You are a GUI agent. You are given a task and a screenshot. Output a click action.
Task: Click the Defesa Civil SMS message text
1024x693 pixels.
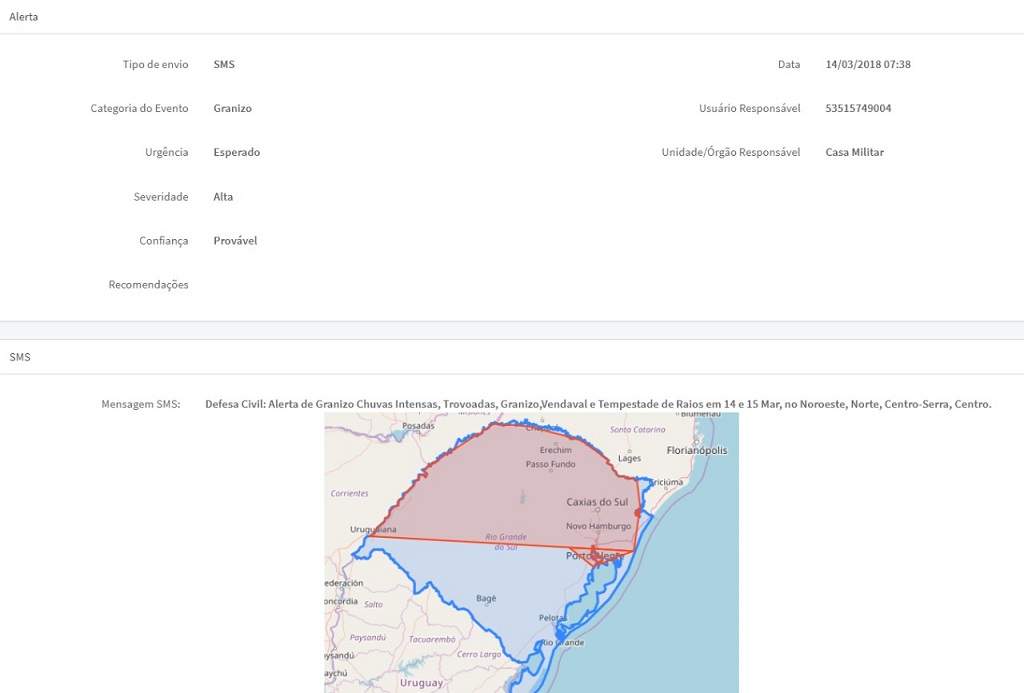click(598, 404)
